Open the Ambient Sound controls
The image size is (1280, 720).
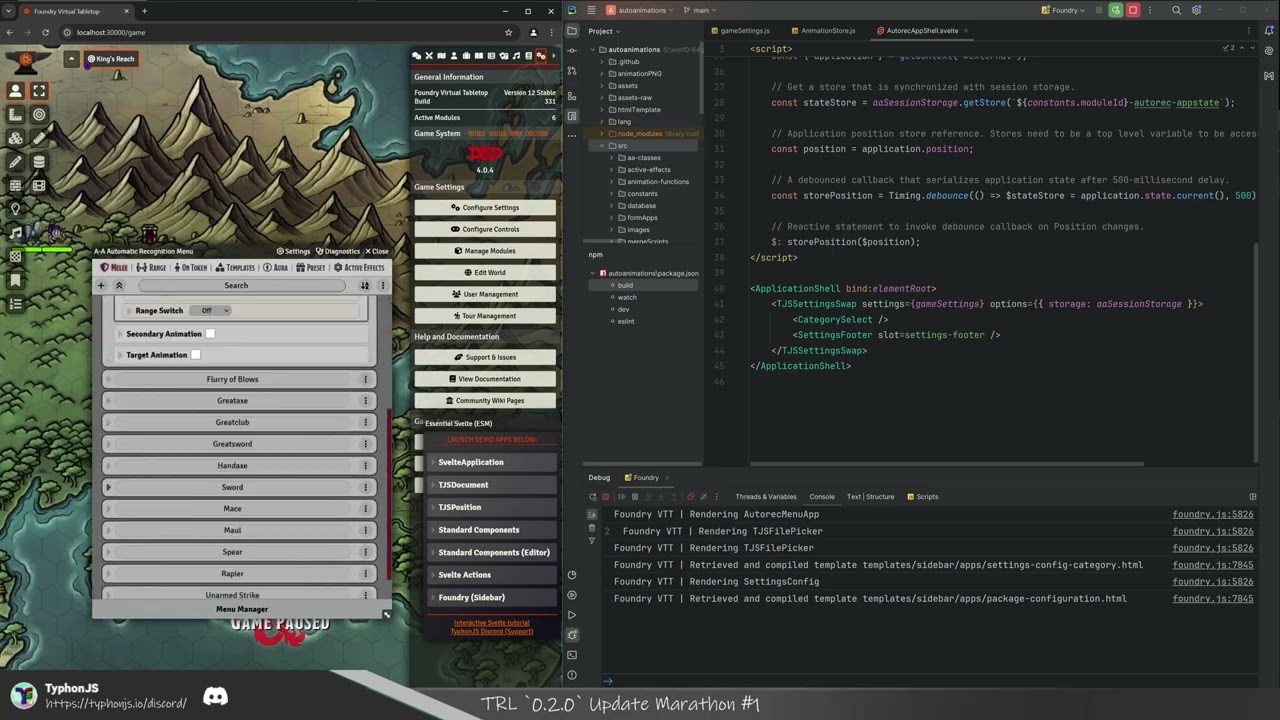tap(14, 231)
